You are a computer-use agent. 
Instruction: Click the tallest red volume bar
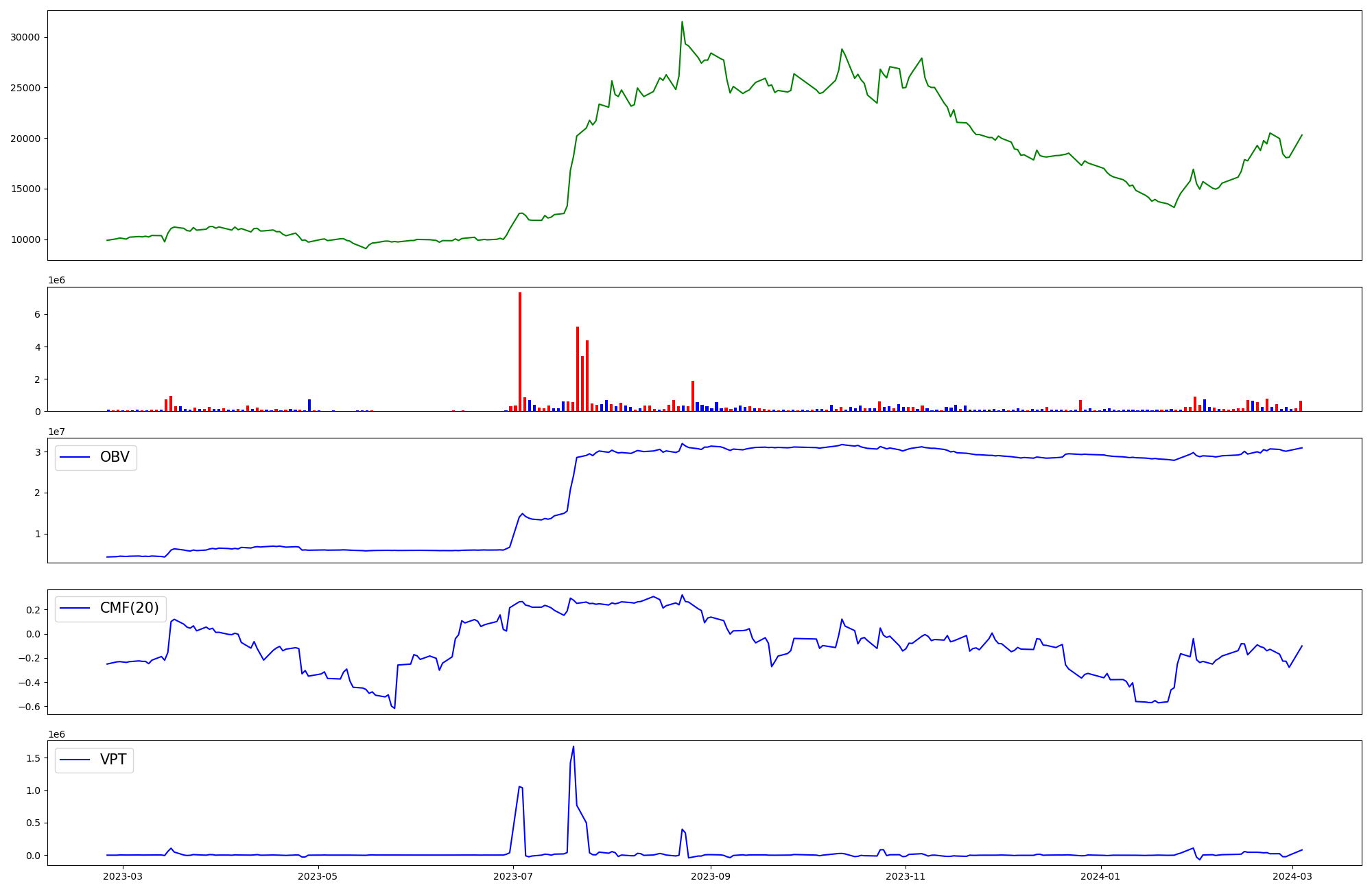(520, 350)
